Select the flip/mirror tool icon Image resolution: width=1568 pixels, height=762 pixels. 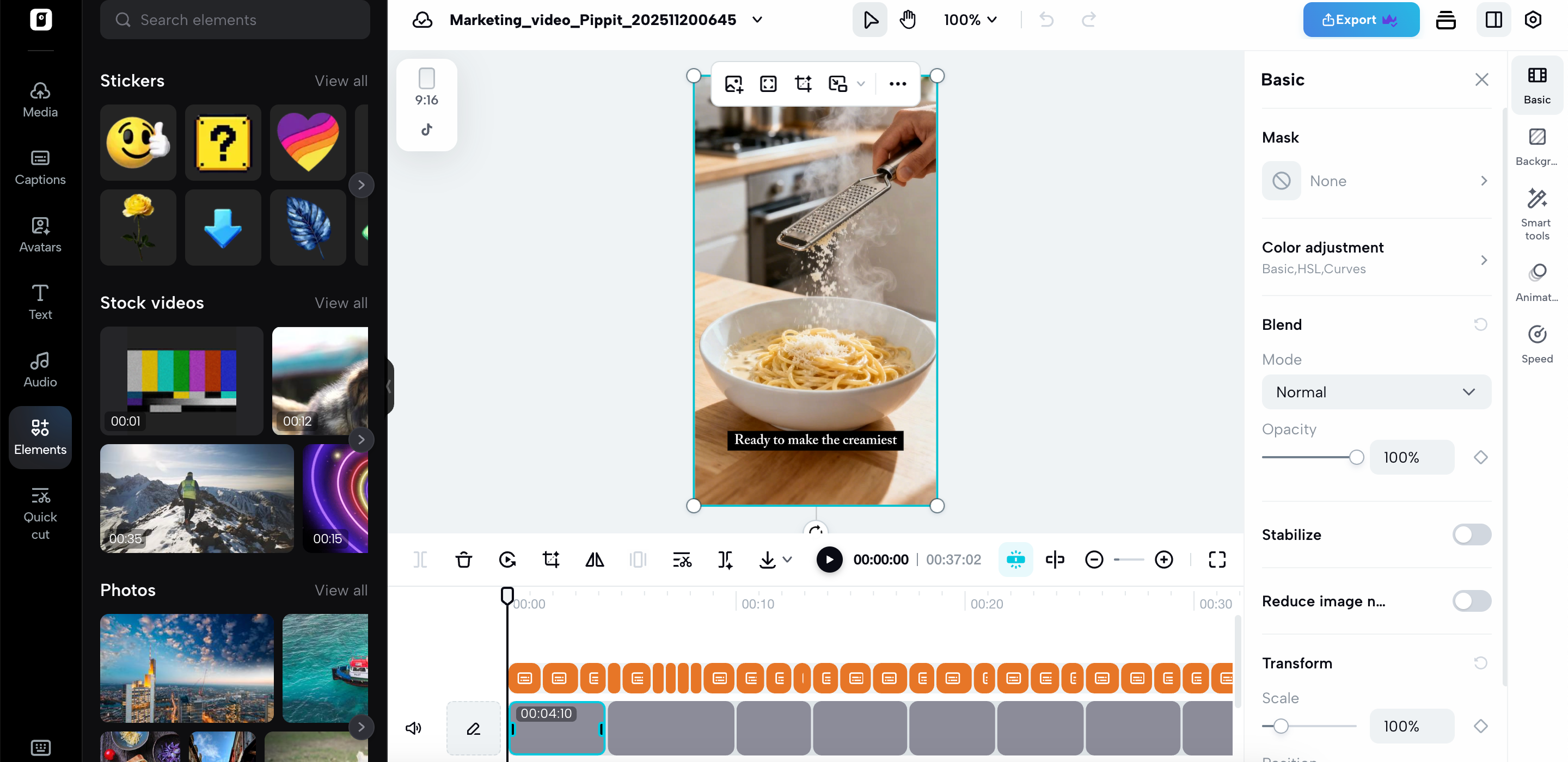pos(594,560)
